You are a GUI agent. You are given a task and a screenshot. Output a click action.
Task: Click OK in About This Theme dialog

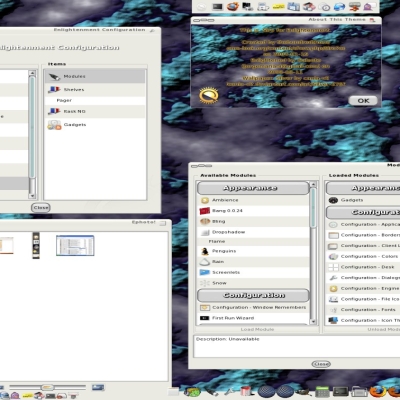[363, 101]
